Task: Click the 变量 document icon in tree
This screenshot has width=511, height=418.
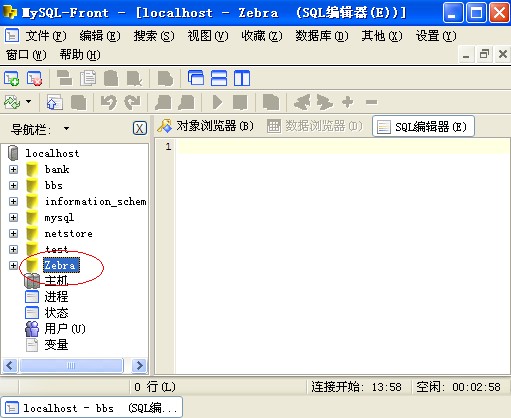Action: tap(32, 345)
